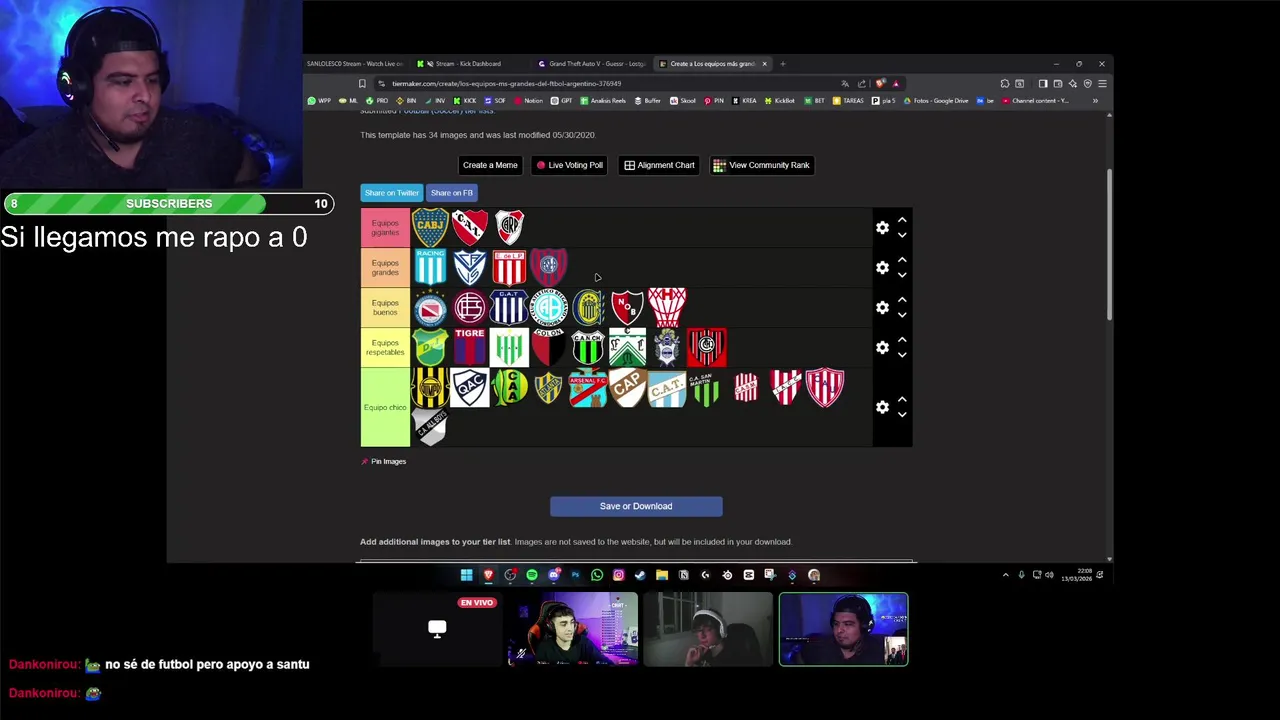View Community Rank page
The image size is (1280, 720).
tap(761, 165)
